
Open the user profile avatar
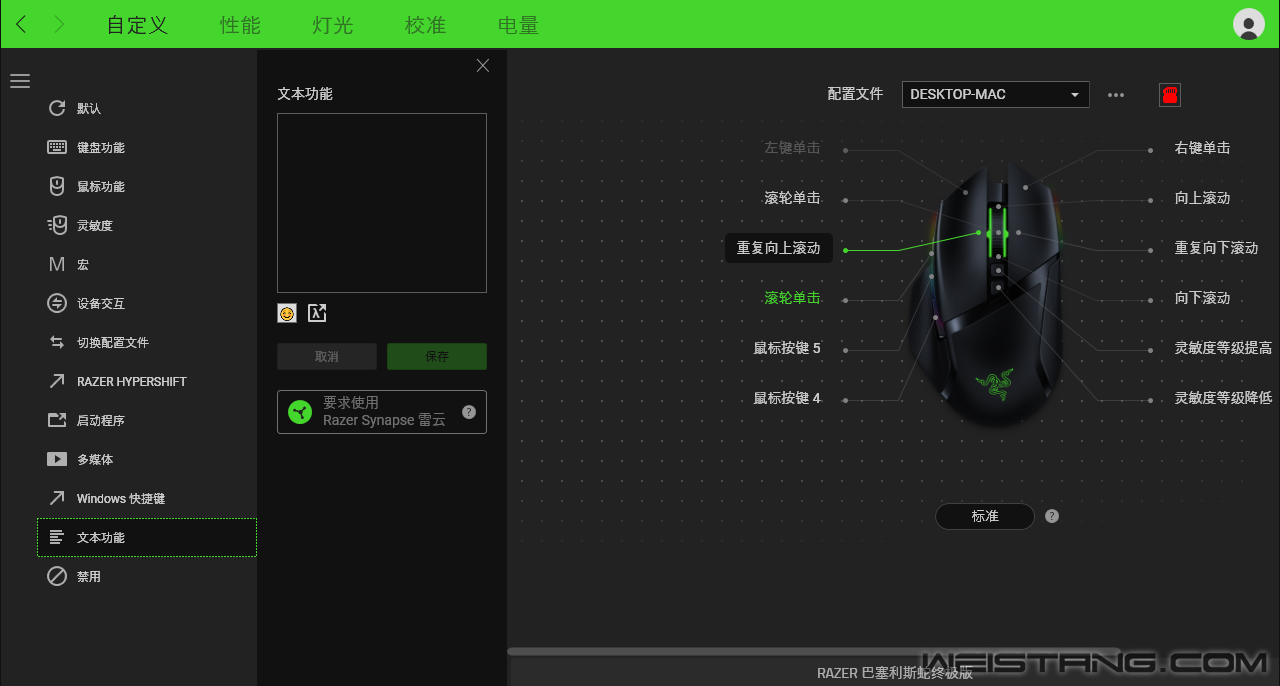1248,24
